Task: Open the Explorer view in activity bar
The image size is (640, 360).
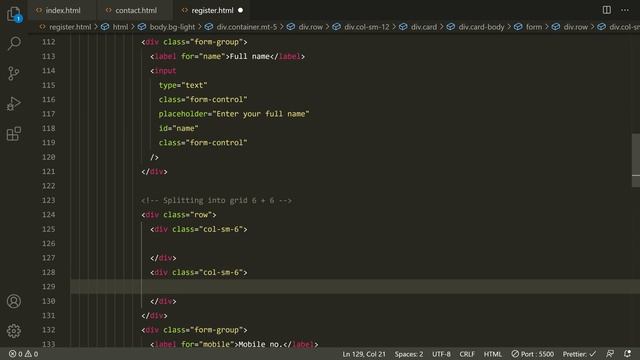Action: pyautogui.click(x=14, y=14)
